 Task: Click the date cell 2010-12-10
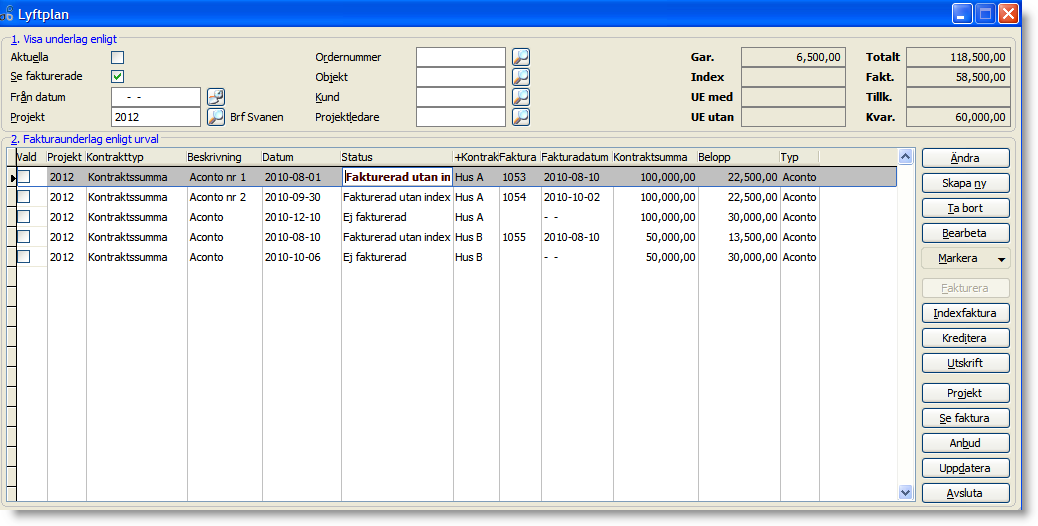[301, 217]
